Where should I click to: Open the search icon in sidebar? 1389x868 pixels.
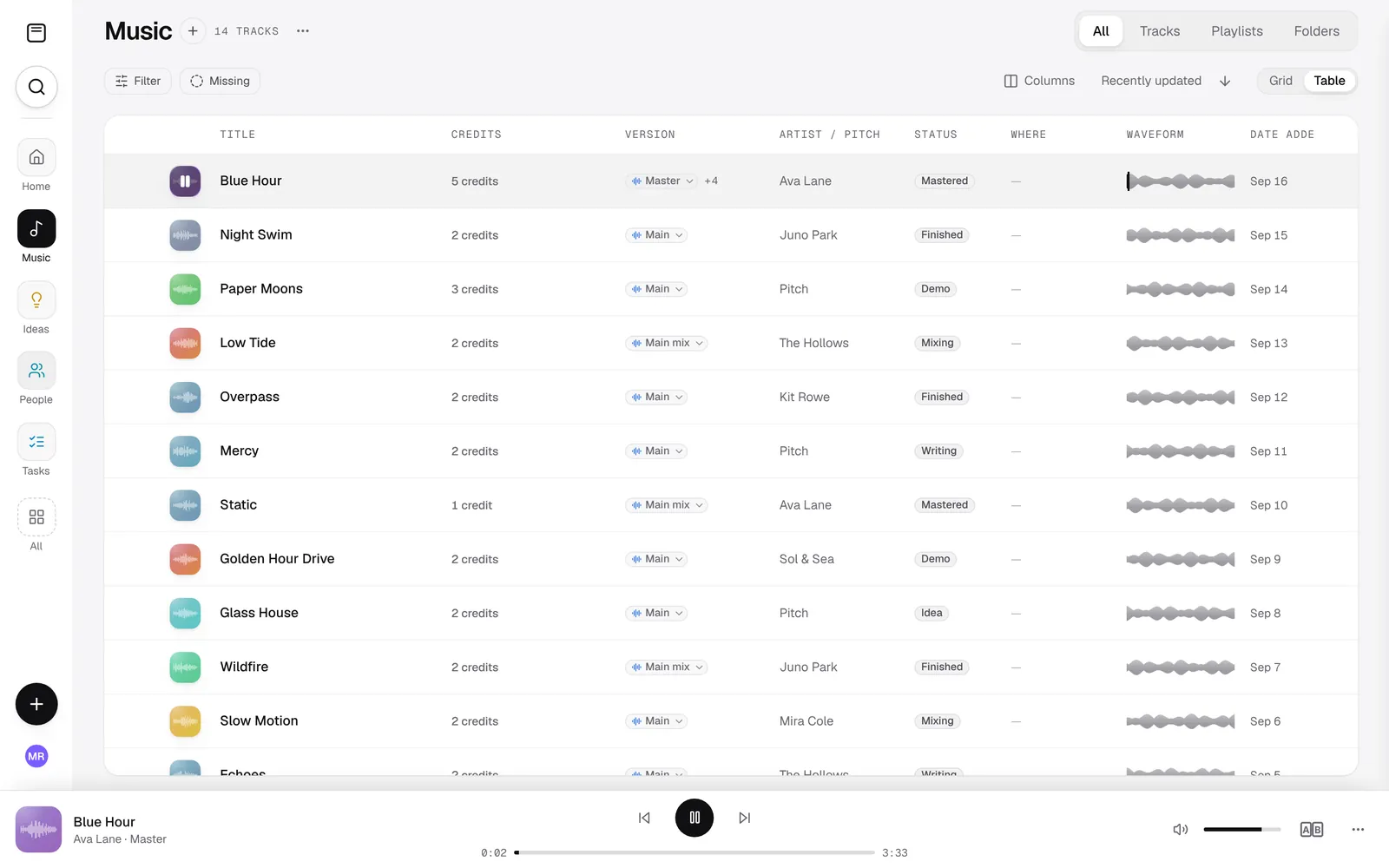coord(36,87)
